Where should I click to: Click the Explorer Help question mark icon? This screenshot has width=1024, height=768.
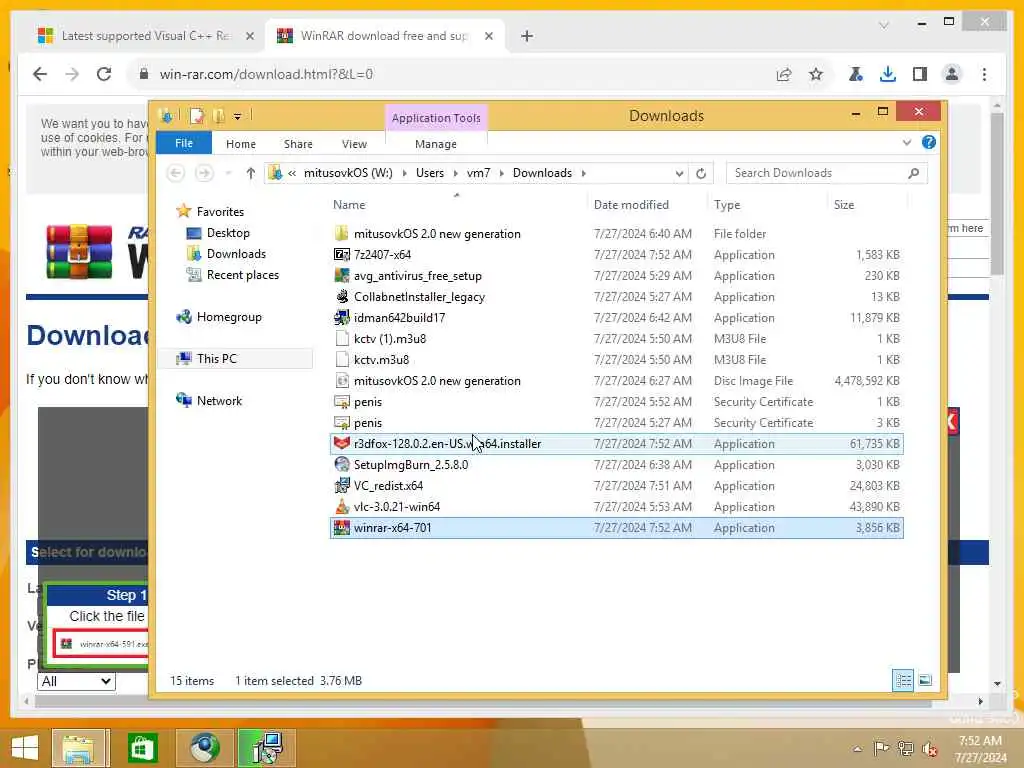(x=929, y=142)
